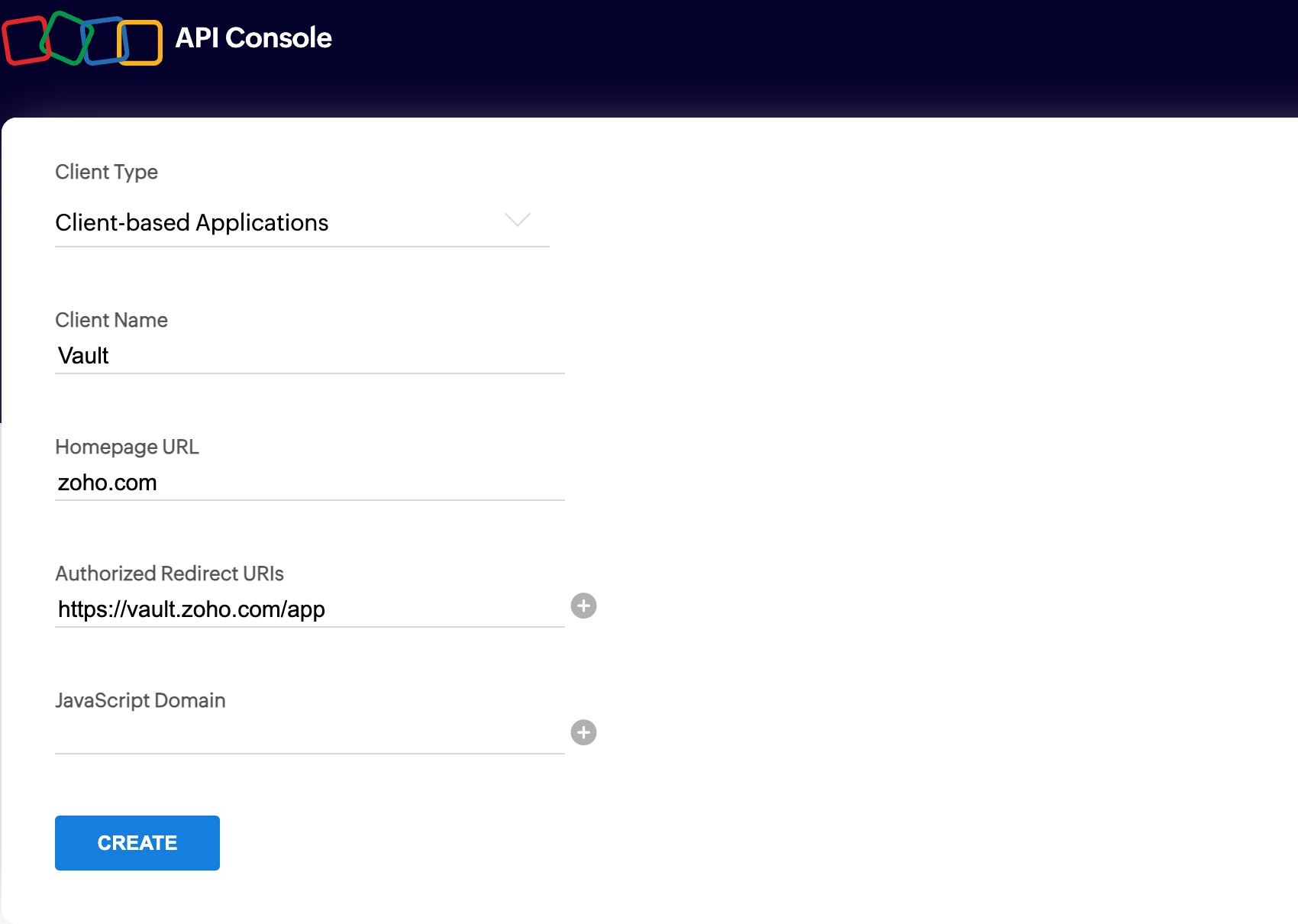Screen dimensions: 1298x924
Task: Click the Authorized Redirect URIs label
Action: click(170, 573)
